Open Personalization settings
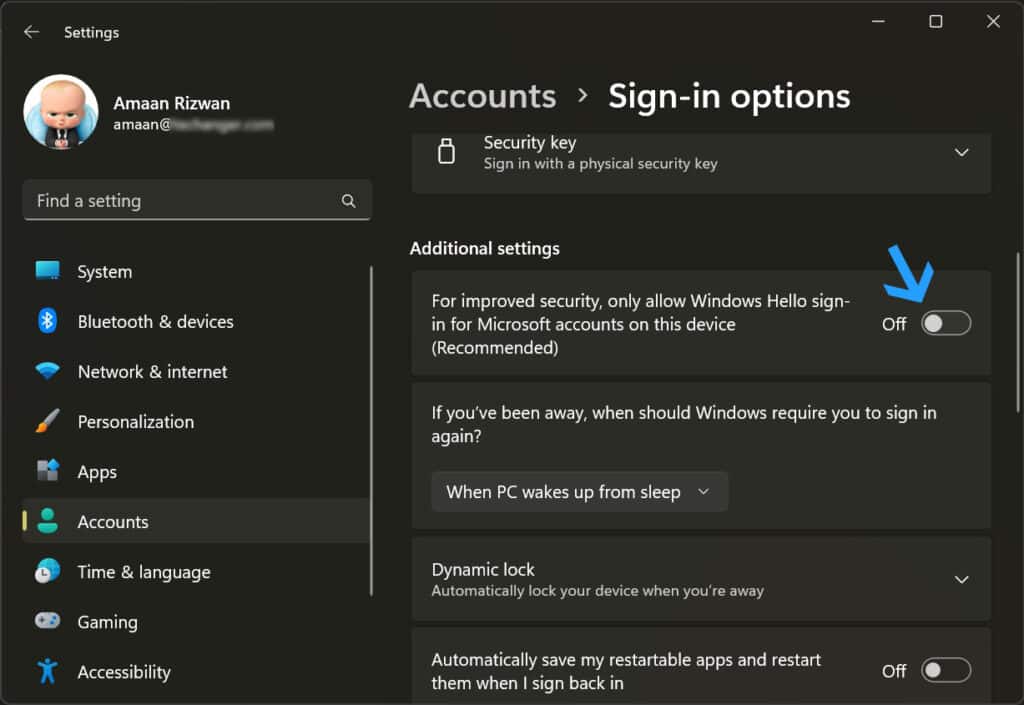This screenshot has width=1024, height=705. (x=135, y=421)
